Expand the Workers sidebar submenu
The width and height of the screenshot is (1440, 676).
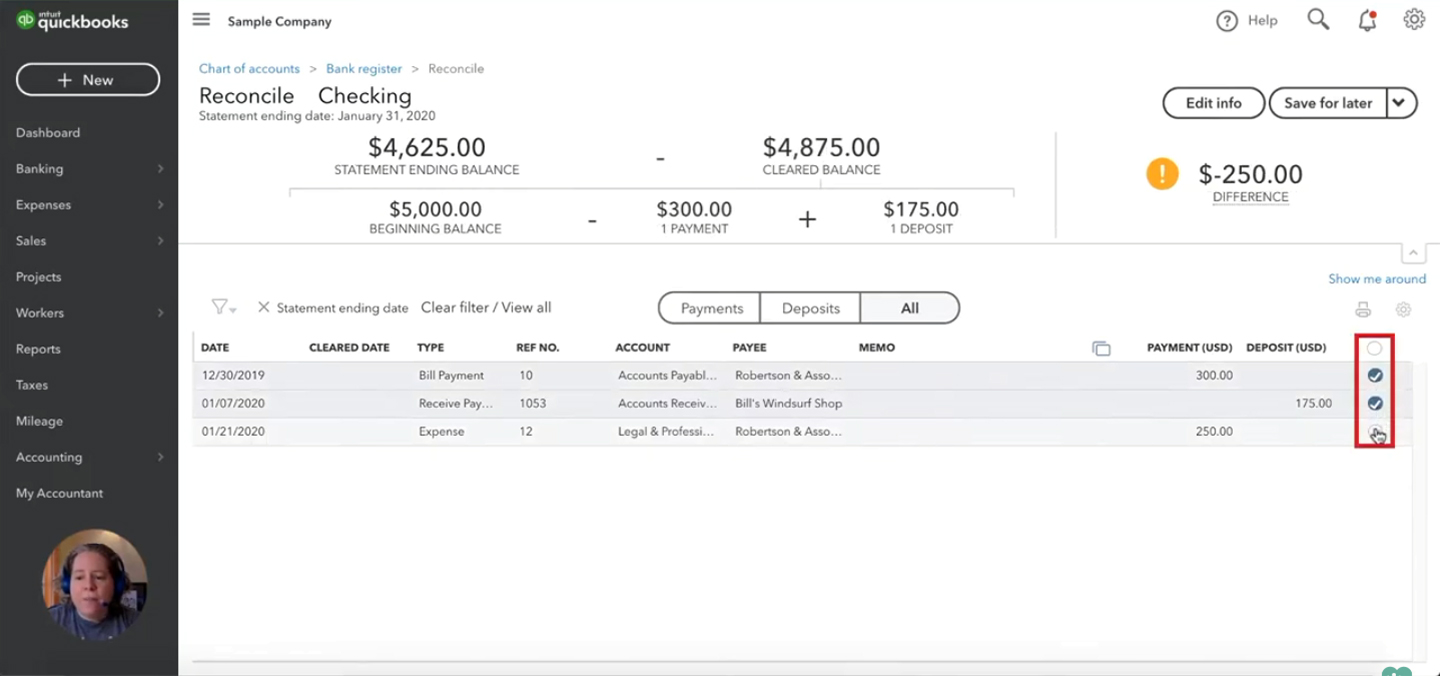point(160,313)
